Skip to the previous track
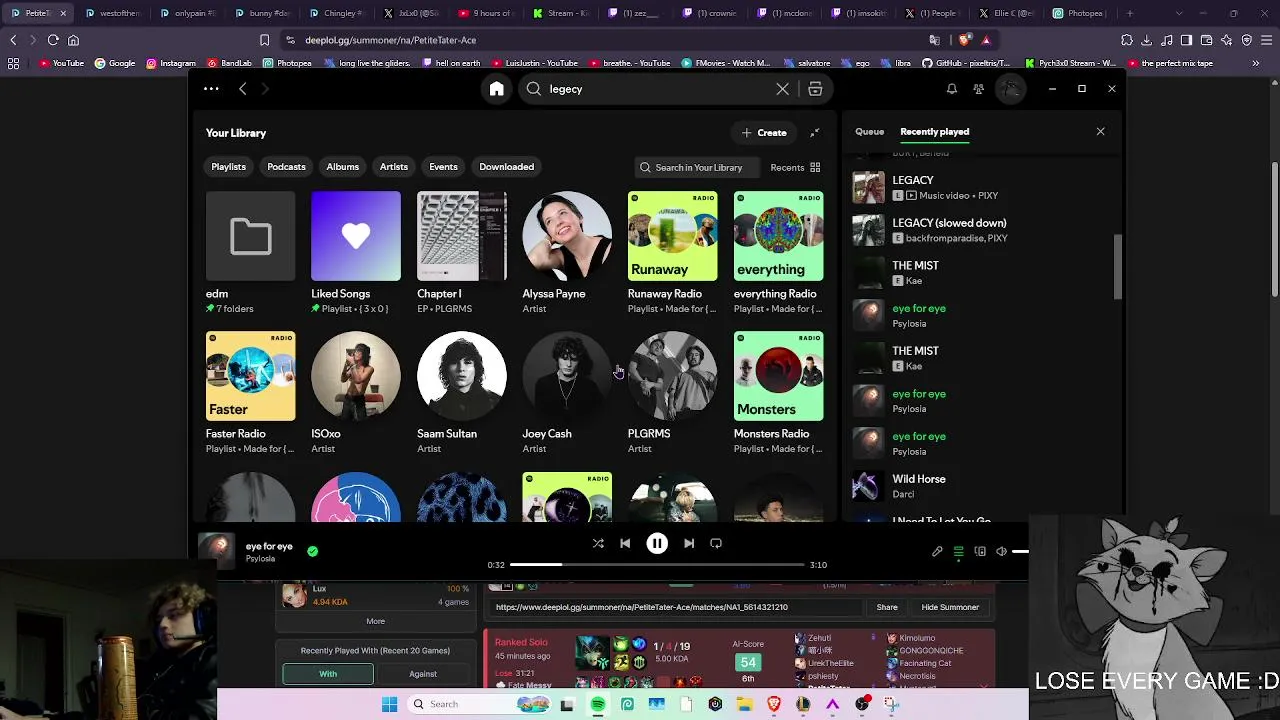Image resolution: width=1280 pixels, height=720 pixels. pos(625,543)
